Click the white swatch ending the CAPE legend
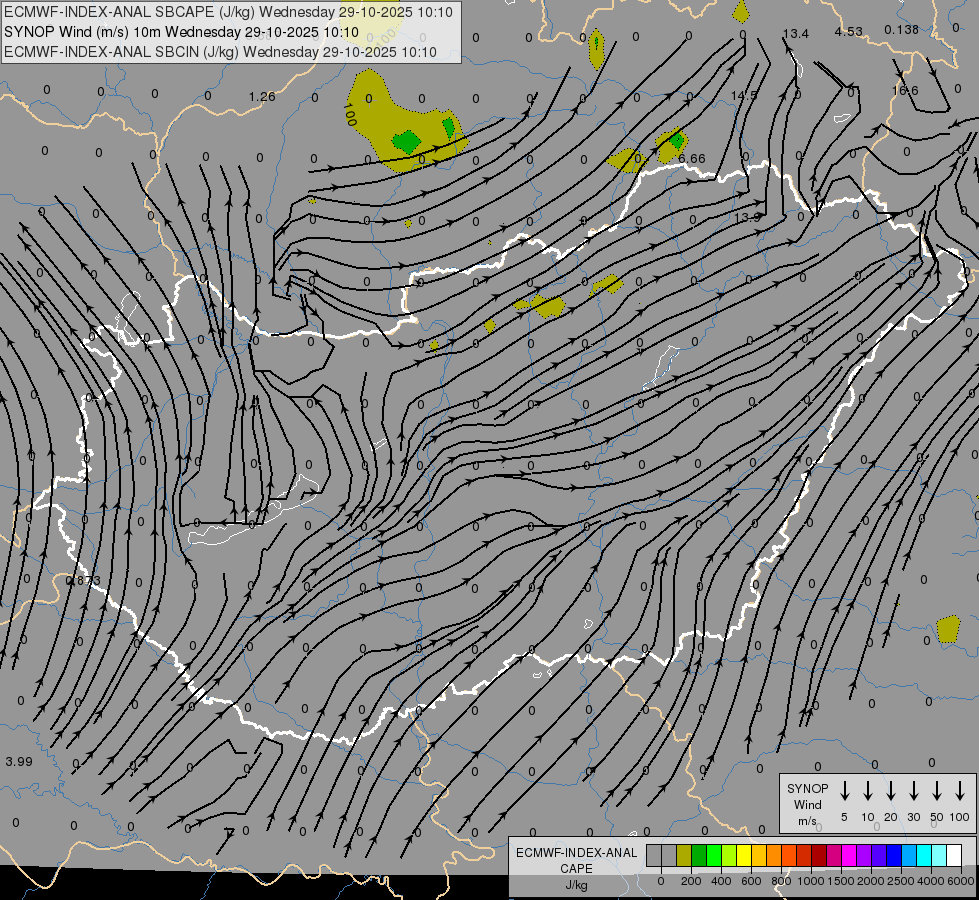The image size is (979, 900). (x=953, y=856)
